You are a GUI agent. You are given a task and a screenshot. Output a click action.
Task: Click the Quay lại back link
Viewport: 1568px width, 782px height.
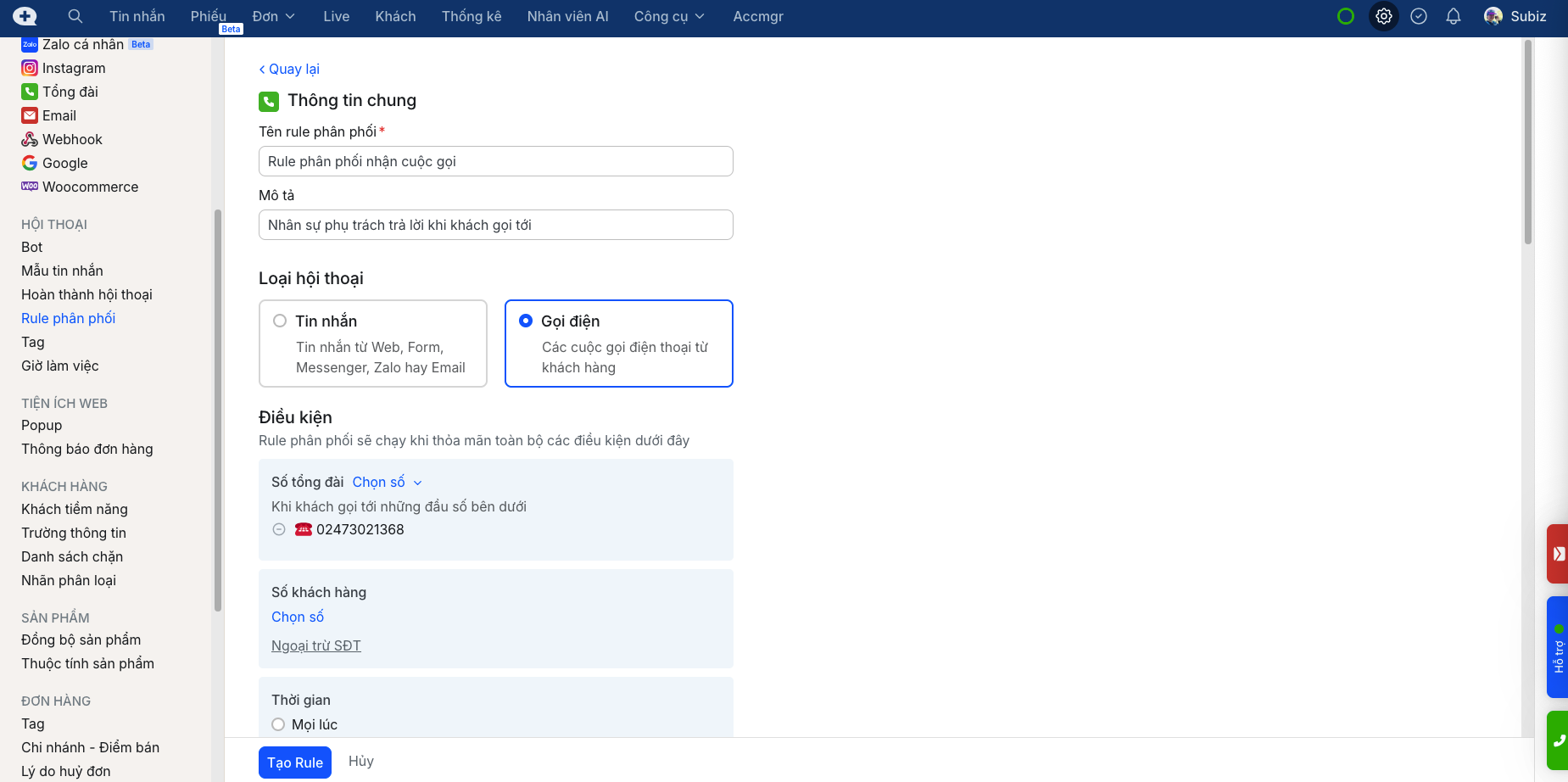pyautogui.click(x=289, y=69)
